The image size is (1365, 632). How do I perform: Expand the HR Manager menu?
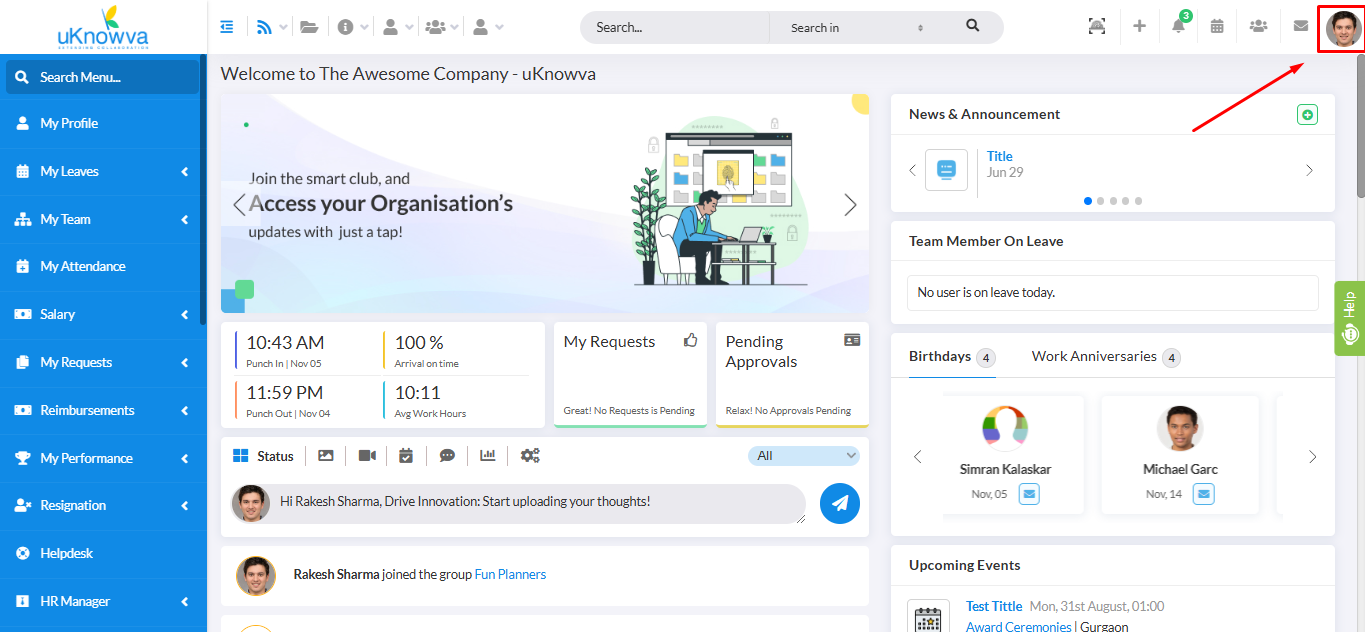pos(103,601)
